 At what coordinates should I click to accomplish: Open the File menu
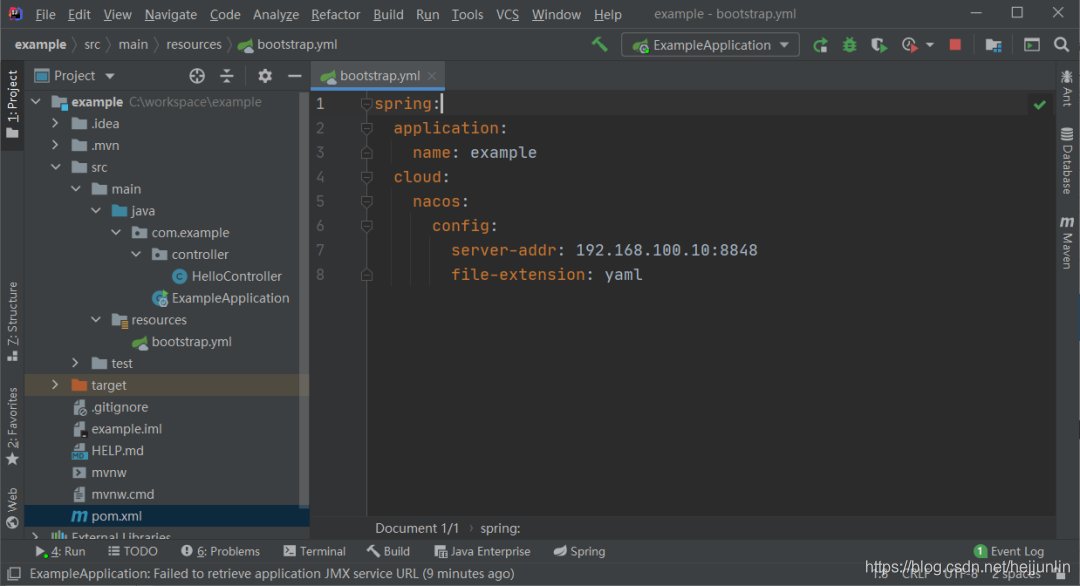coord(45,14)
